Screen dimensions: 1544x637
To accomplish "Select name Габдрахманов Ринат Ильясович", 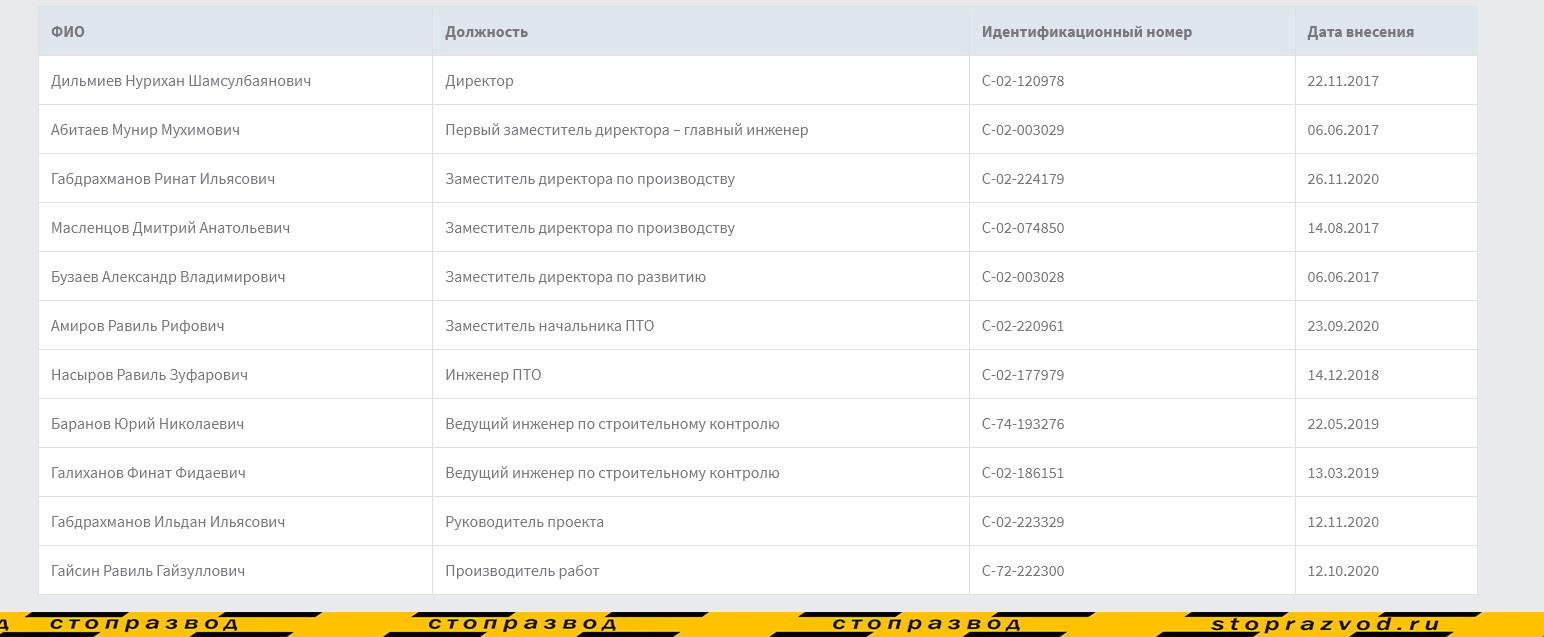I will 163,179.
